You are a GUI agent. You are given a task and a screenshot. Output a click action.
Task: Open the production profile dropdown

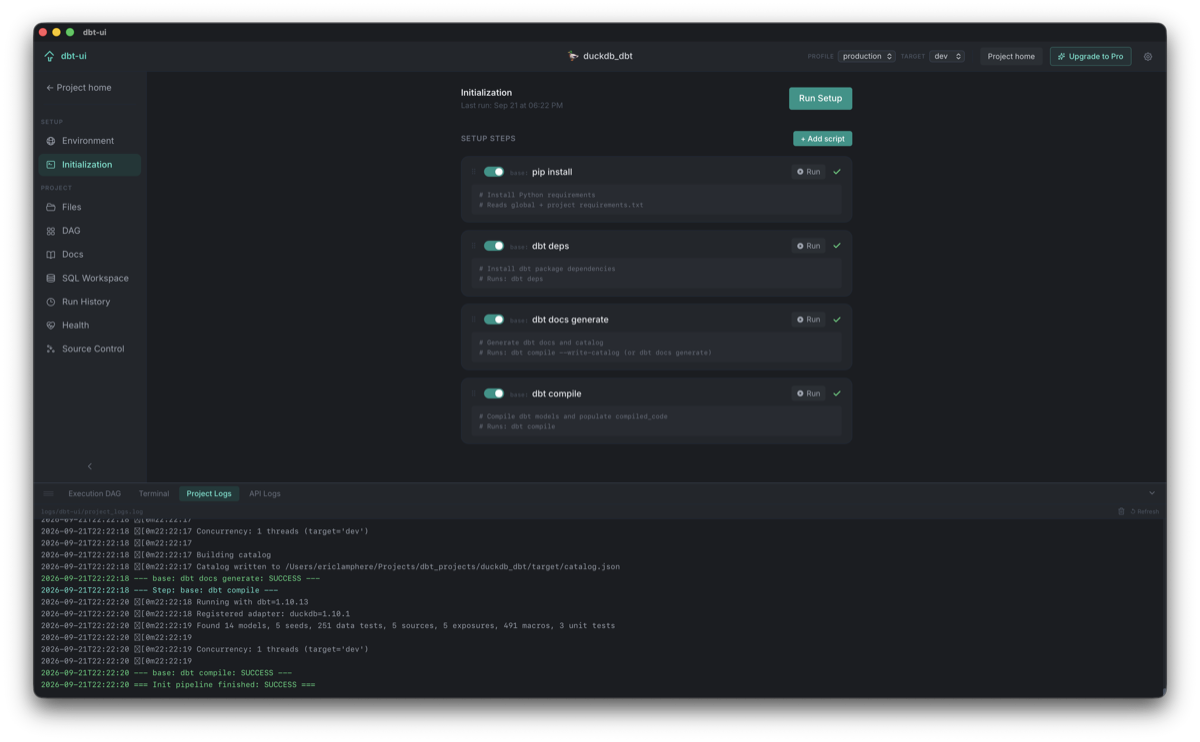tap(866, 57)
